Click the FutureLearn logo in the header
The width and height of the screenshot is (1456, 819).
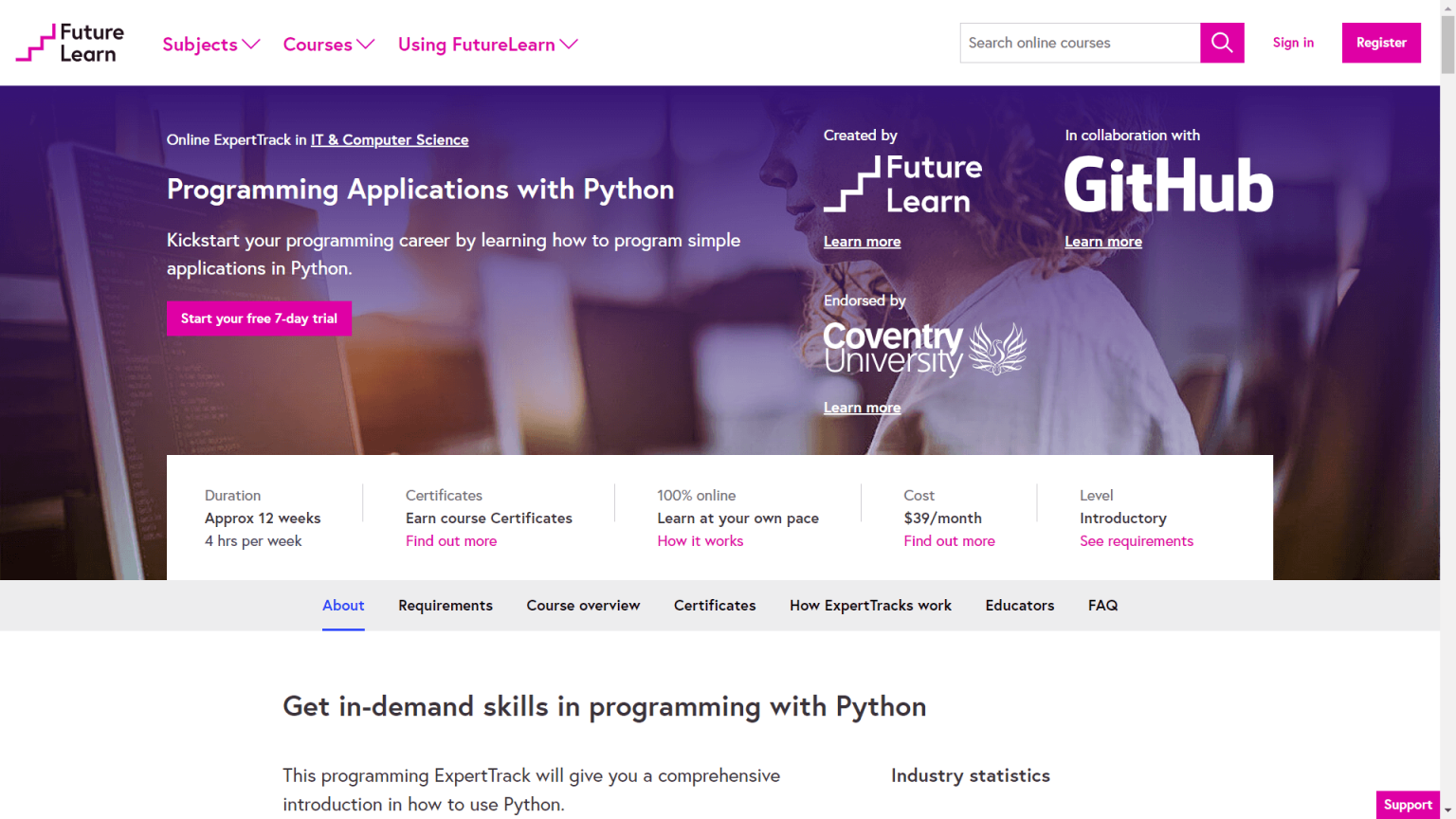tap(69, 43)
